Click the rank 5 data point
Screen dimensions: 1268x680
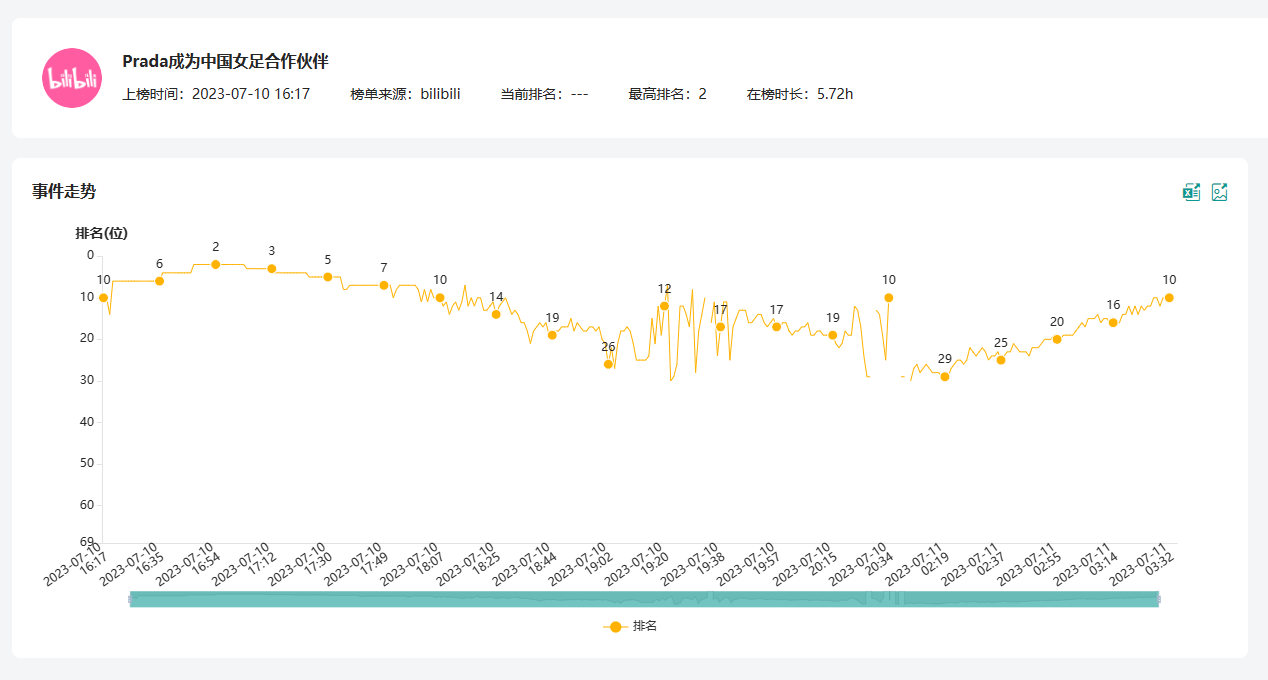[x=327, y=277]
